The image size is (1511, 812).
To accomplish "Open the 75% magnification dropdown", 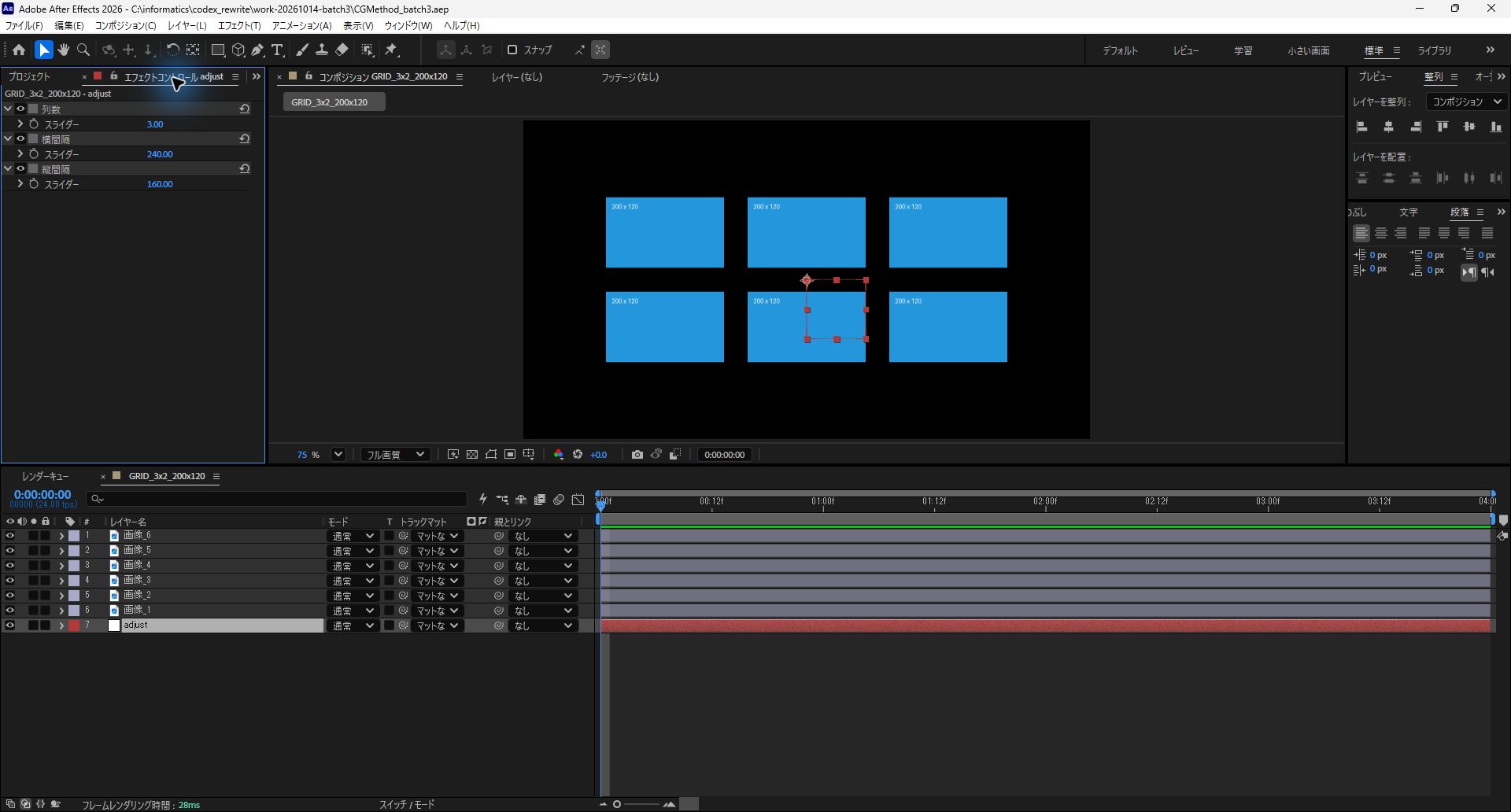I will point(338,455).
